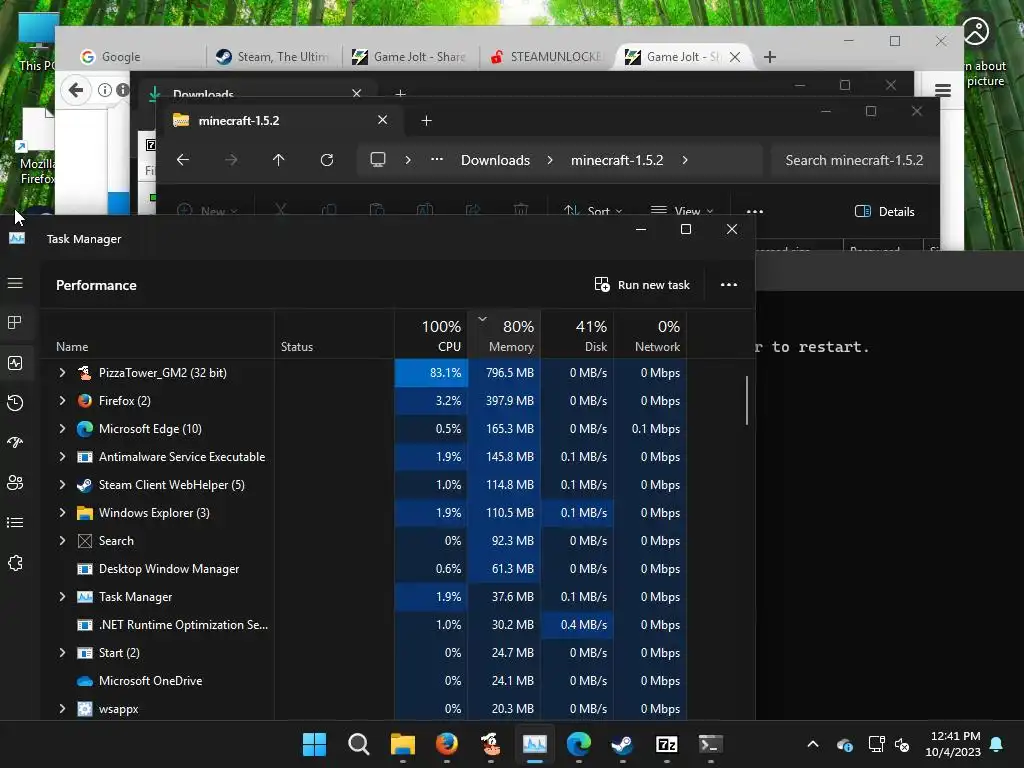Viewport: 1024px width, 768px height.
Task: Expand Search process group
Action: click(62, 541)
